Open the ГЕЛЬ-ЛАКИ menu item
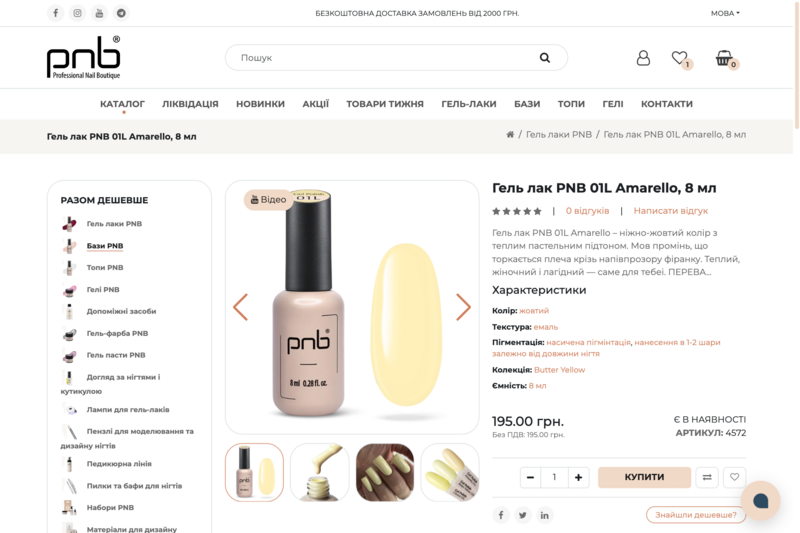 [x=469, y=104]
